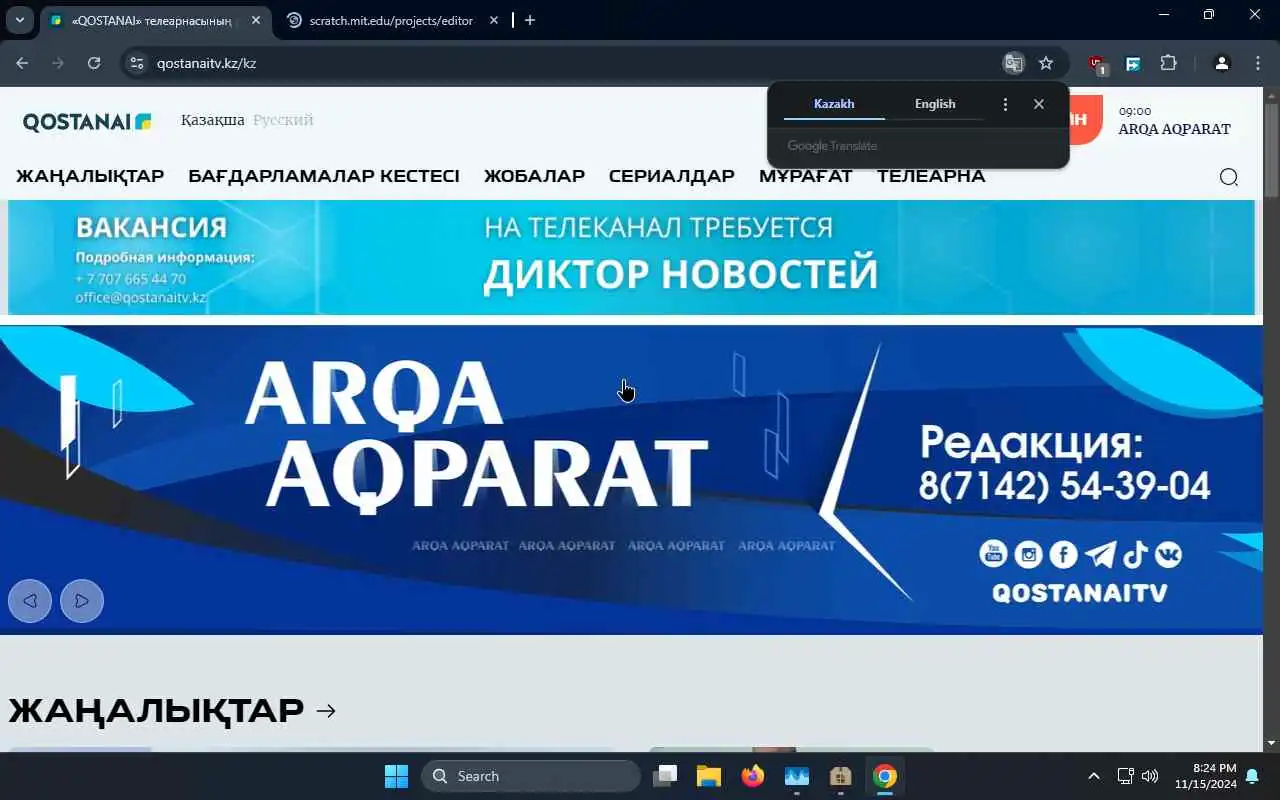The image size is (1280, 800).
Task: Open the Telegram icon in banner
Action: click(x=1100, y=553)
